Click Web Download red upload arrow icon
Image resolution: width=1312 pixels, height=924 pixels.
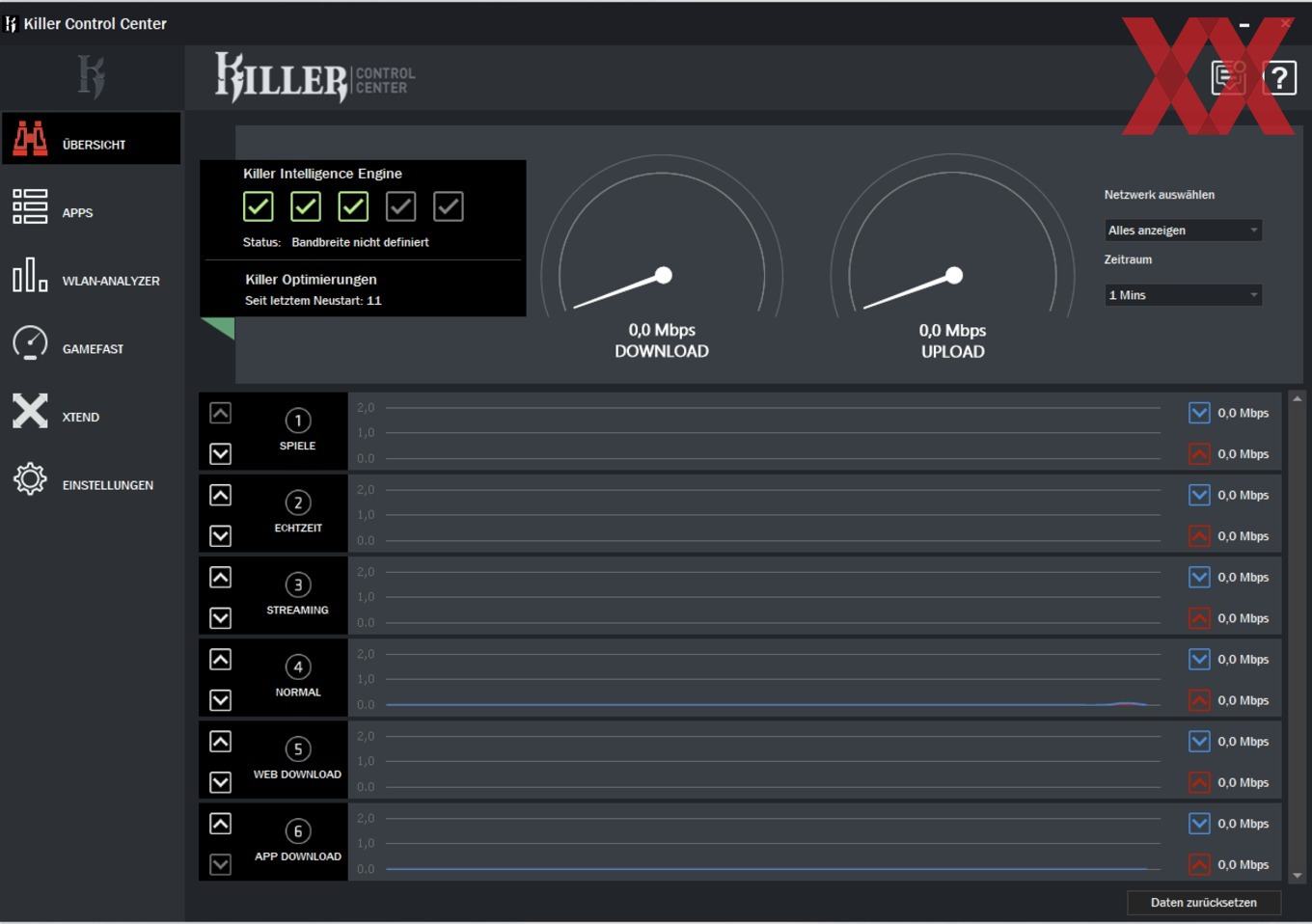click(x=1199, y=781)
